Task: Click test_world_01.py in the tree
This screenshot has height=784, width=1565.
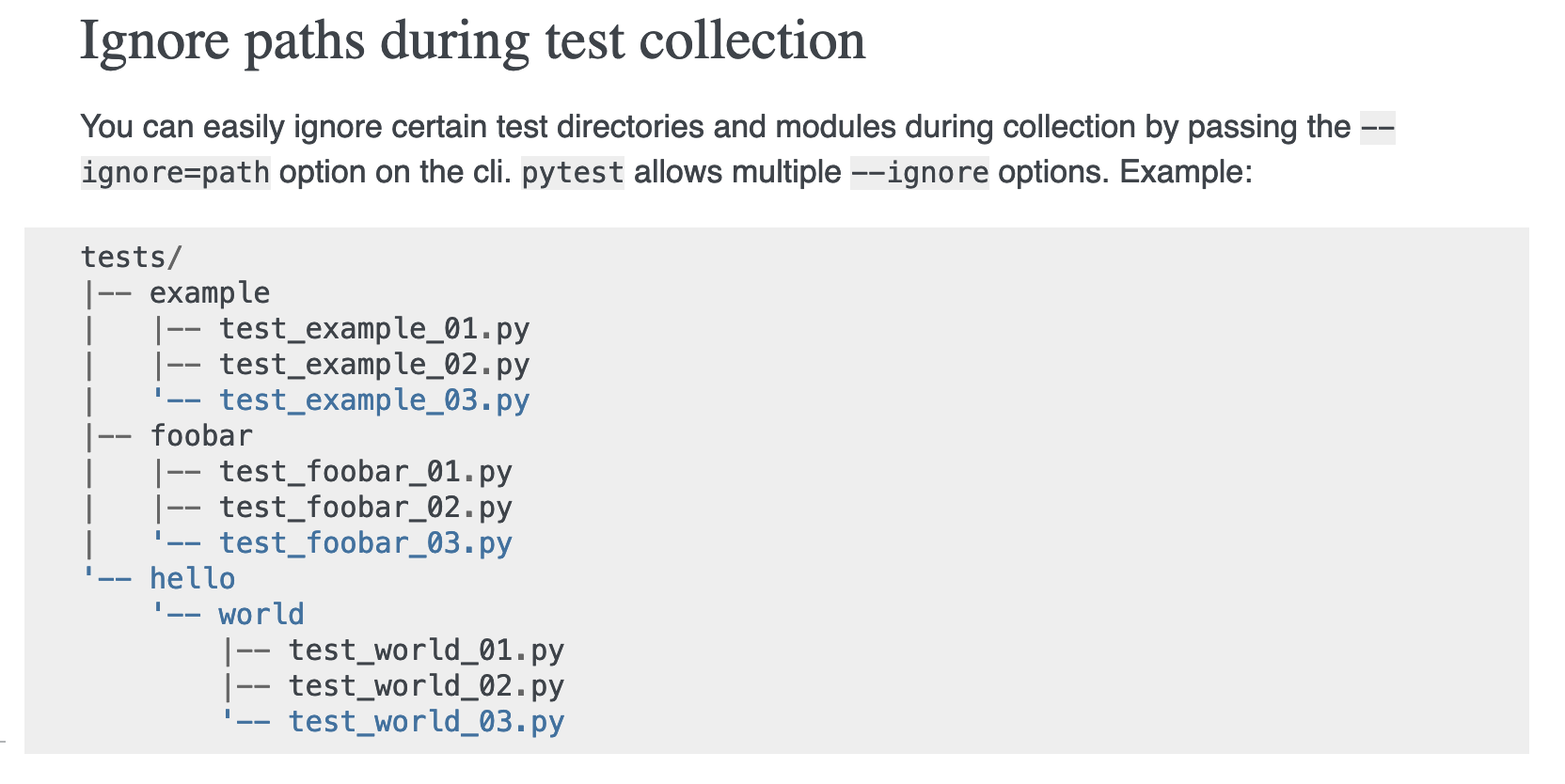Action: (x=426, y=651)
